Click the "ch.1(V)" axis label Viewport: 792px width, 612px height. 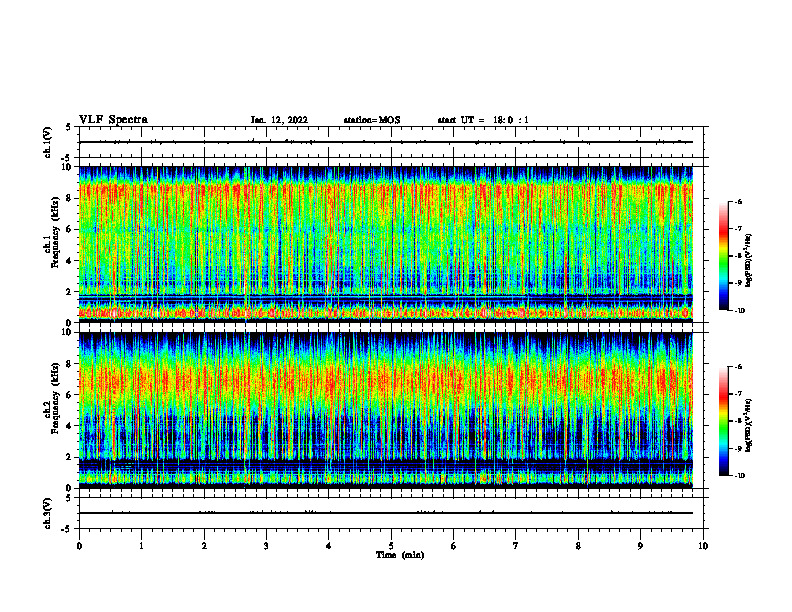(x=47, y=142)
